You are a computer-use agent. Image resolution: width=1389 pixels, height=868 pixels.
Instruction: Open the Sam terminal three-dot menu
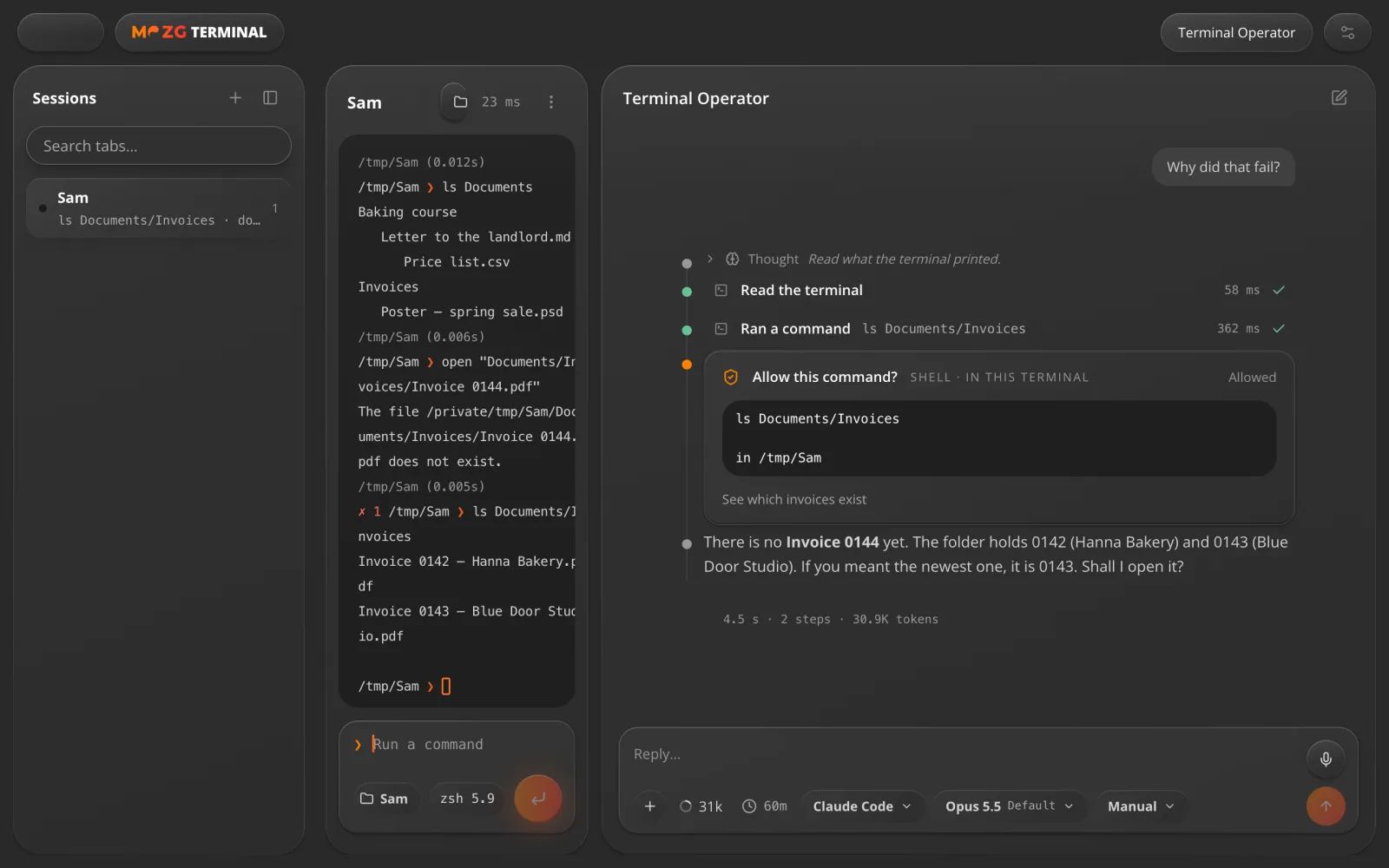pos(550,102)
